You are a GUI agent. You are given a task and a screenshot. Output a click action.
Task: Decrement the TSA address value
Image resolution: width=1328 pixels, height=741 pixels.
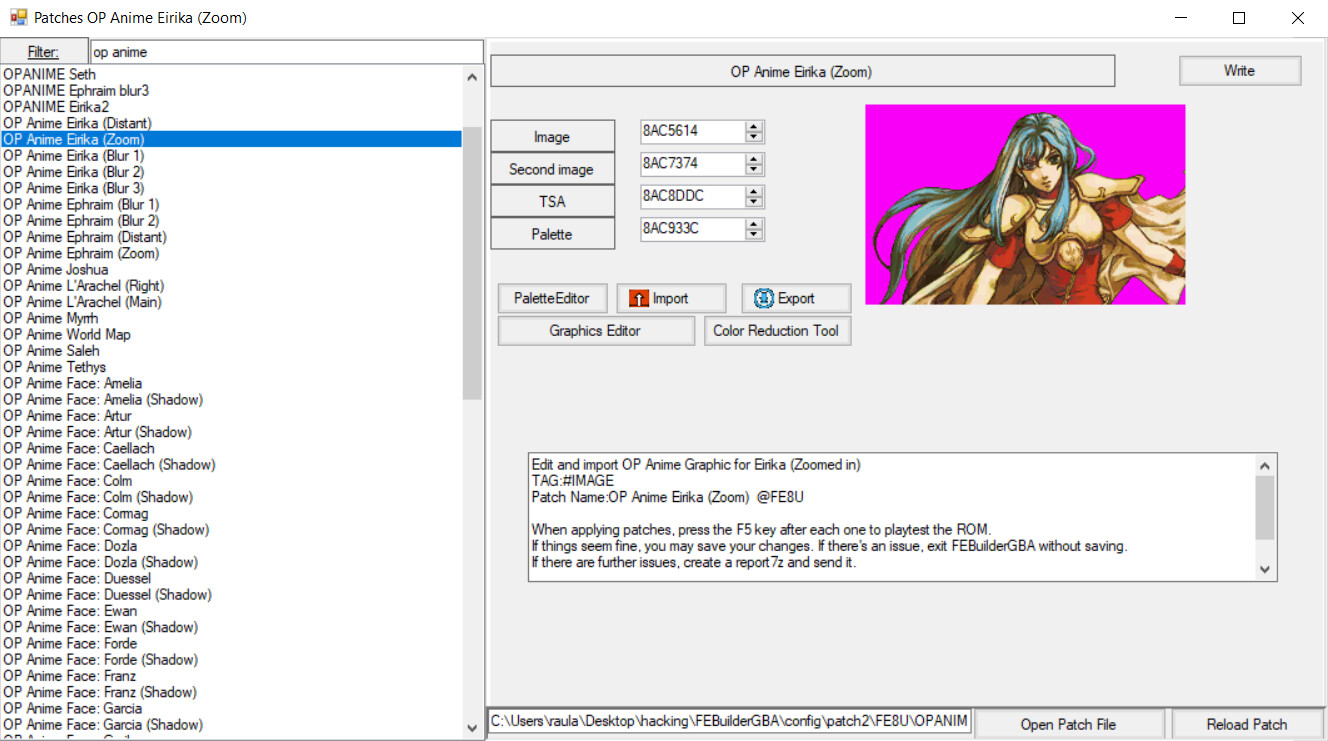tap(754, 202)
